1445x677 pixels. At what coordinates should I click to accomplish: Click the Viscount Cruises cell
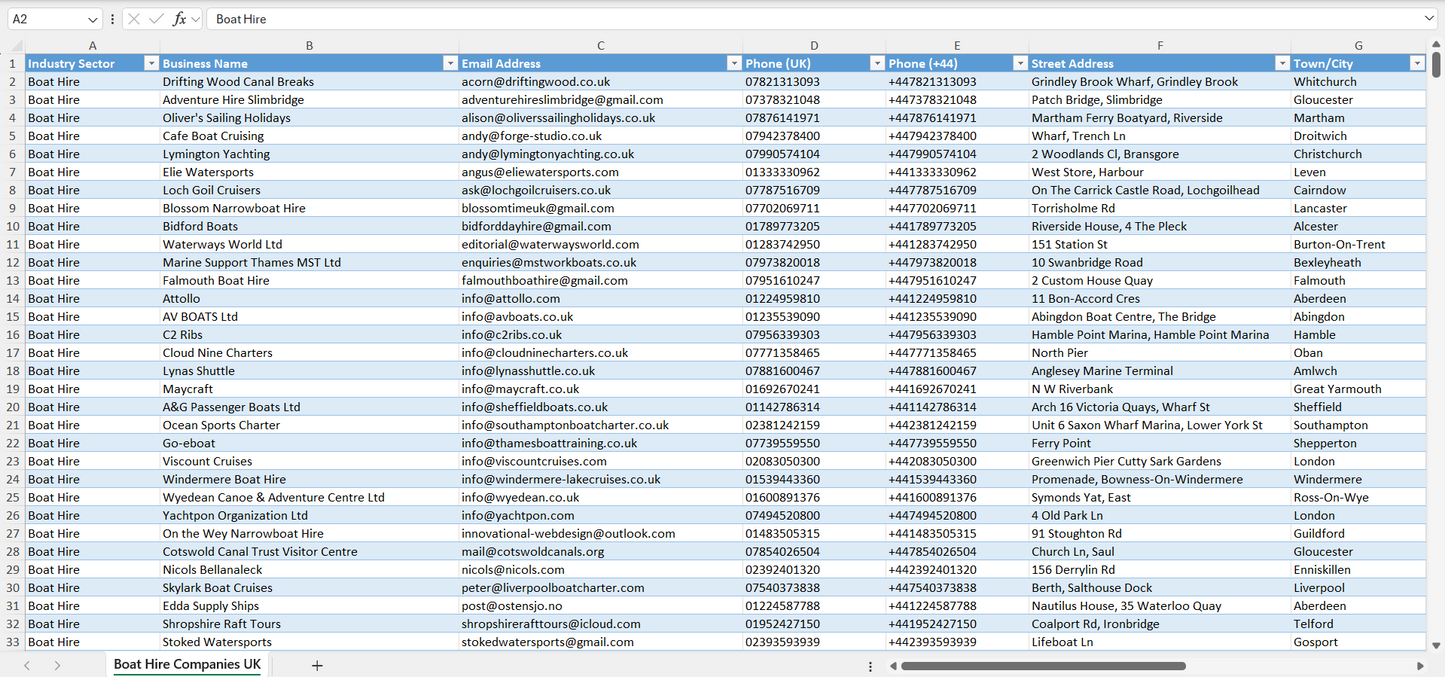[309, 461]
